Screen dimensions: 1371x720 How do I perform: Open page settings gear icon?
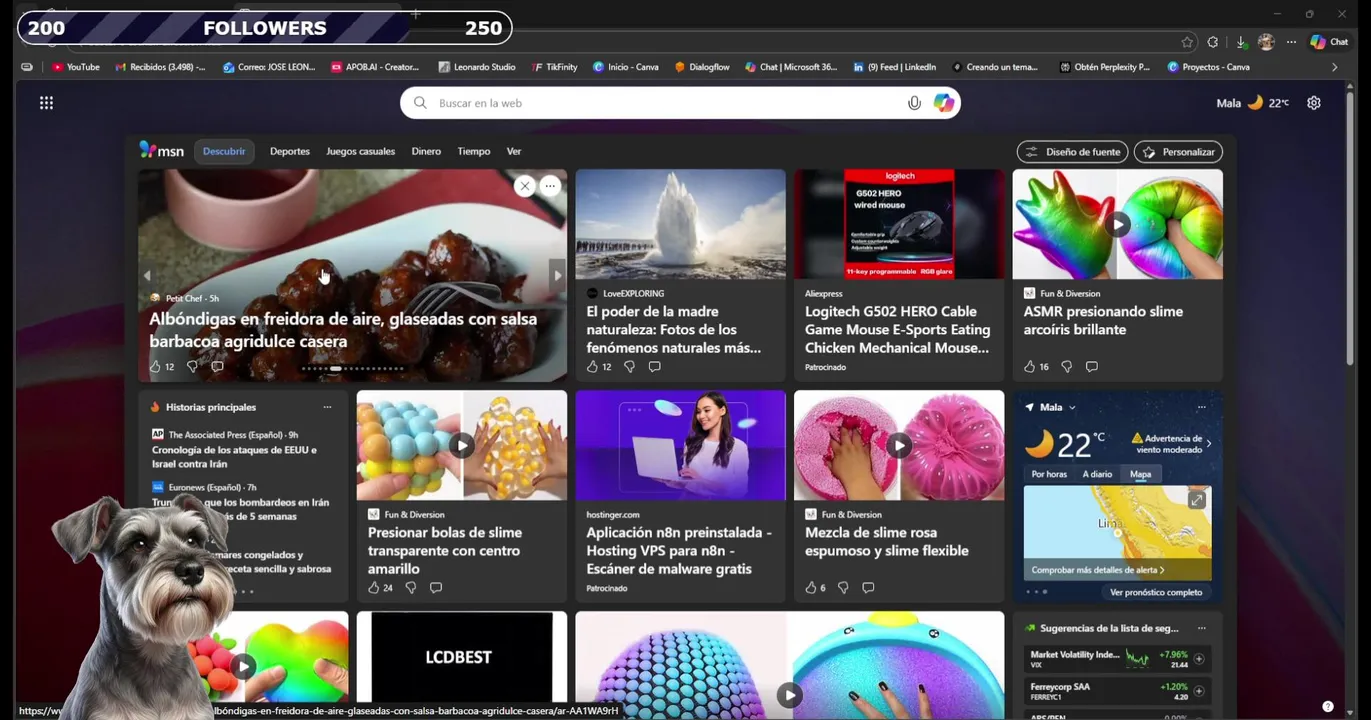coord(1314,103)
